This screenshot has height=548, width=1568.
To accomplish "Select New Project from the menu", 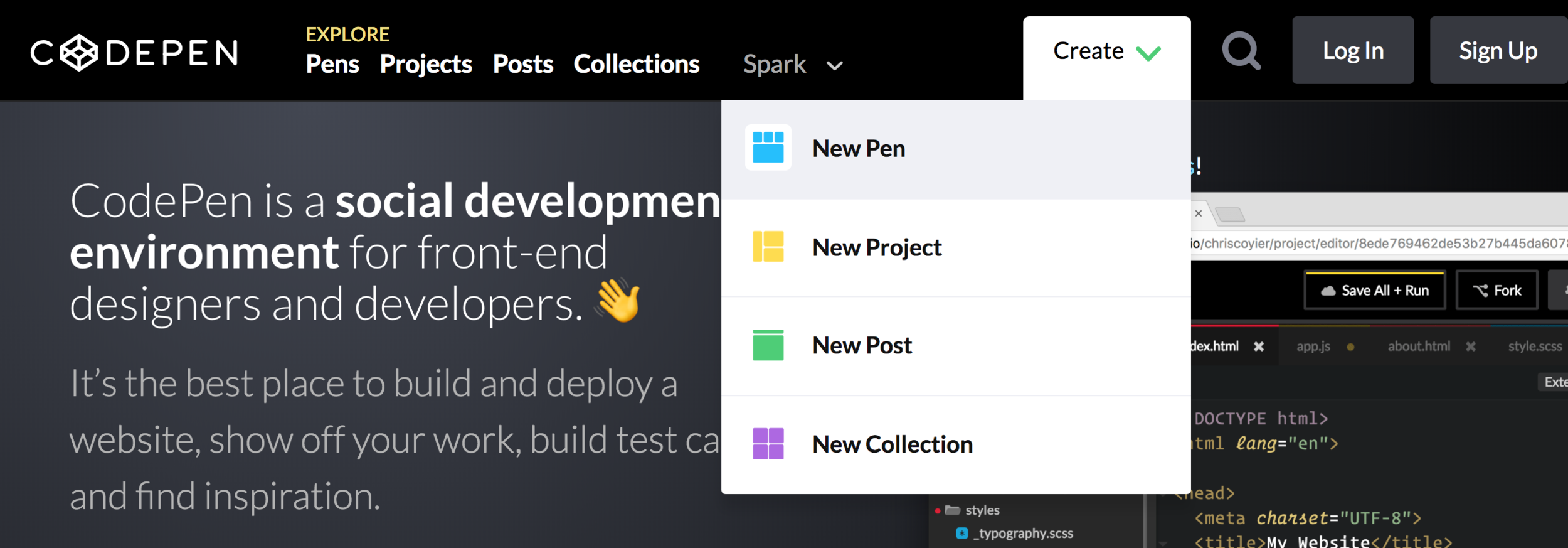I will (x=956, y=248).
